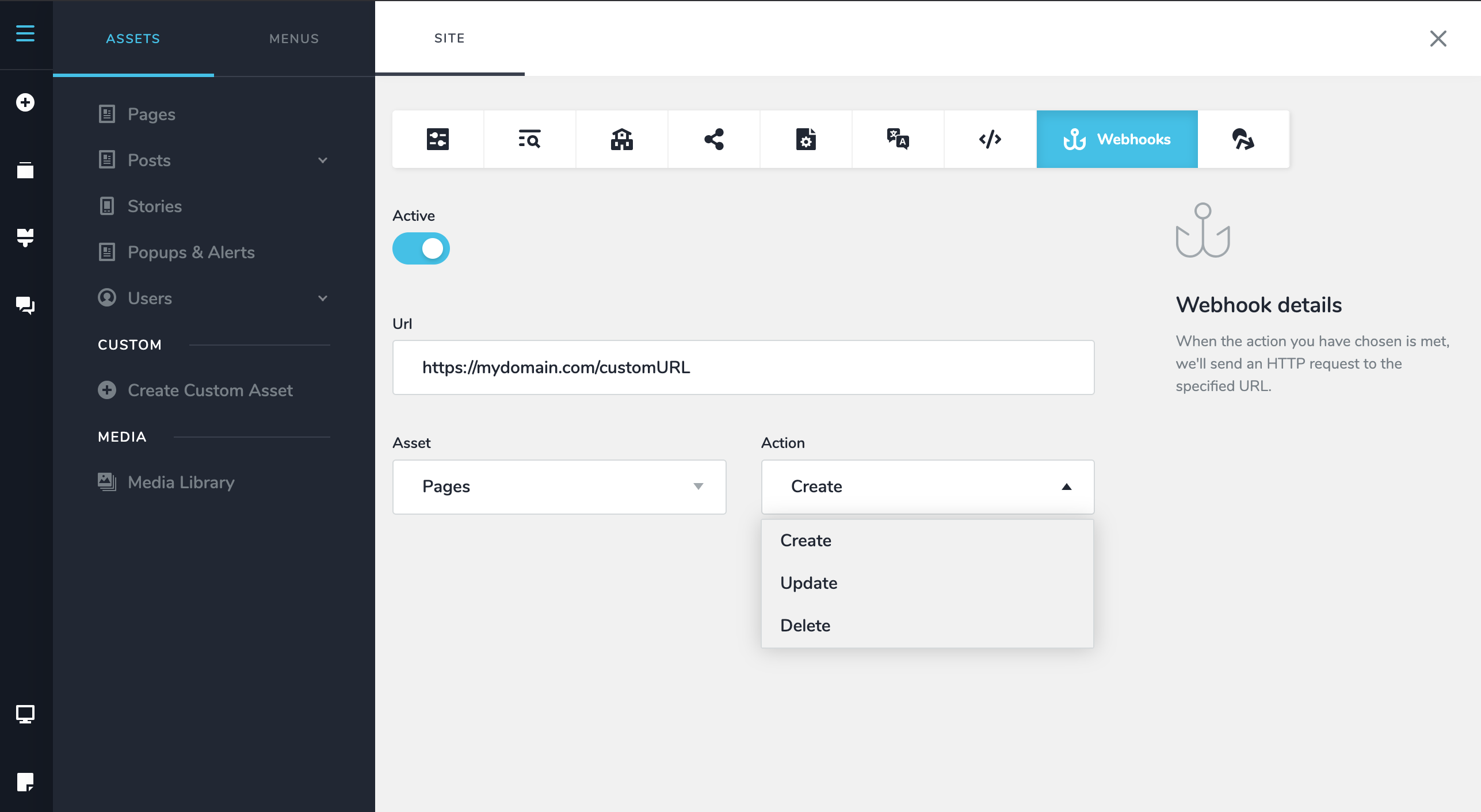Click the comments chat icon in sidebar
The height and width of the screenshot is (812, 1481).
(25, 305)
